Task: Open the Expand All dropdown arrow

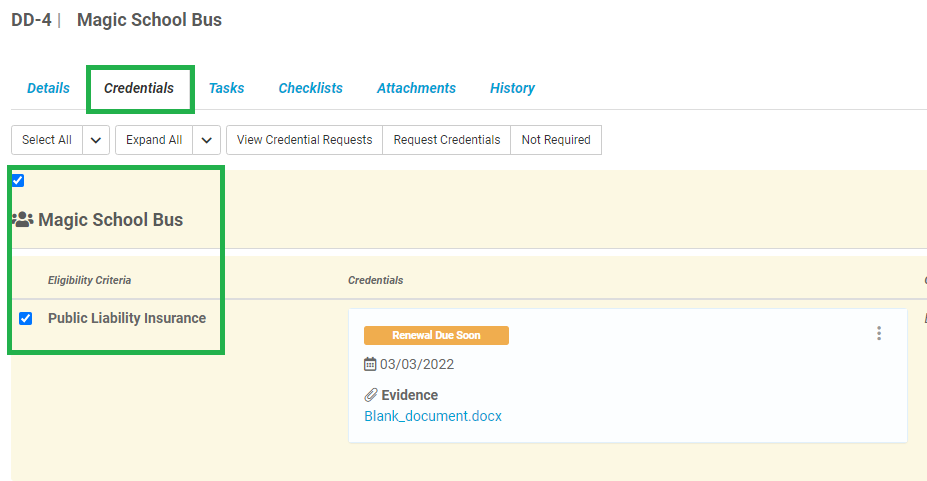Action: (x=206, y=140)
